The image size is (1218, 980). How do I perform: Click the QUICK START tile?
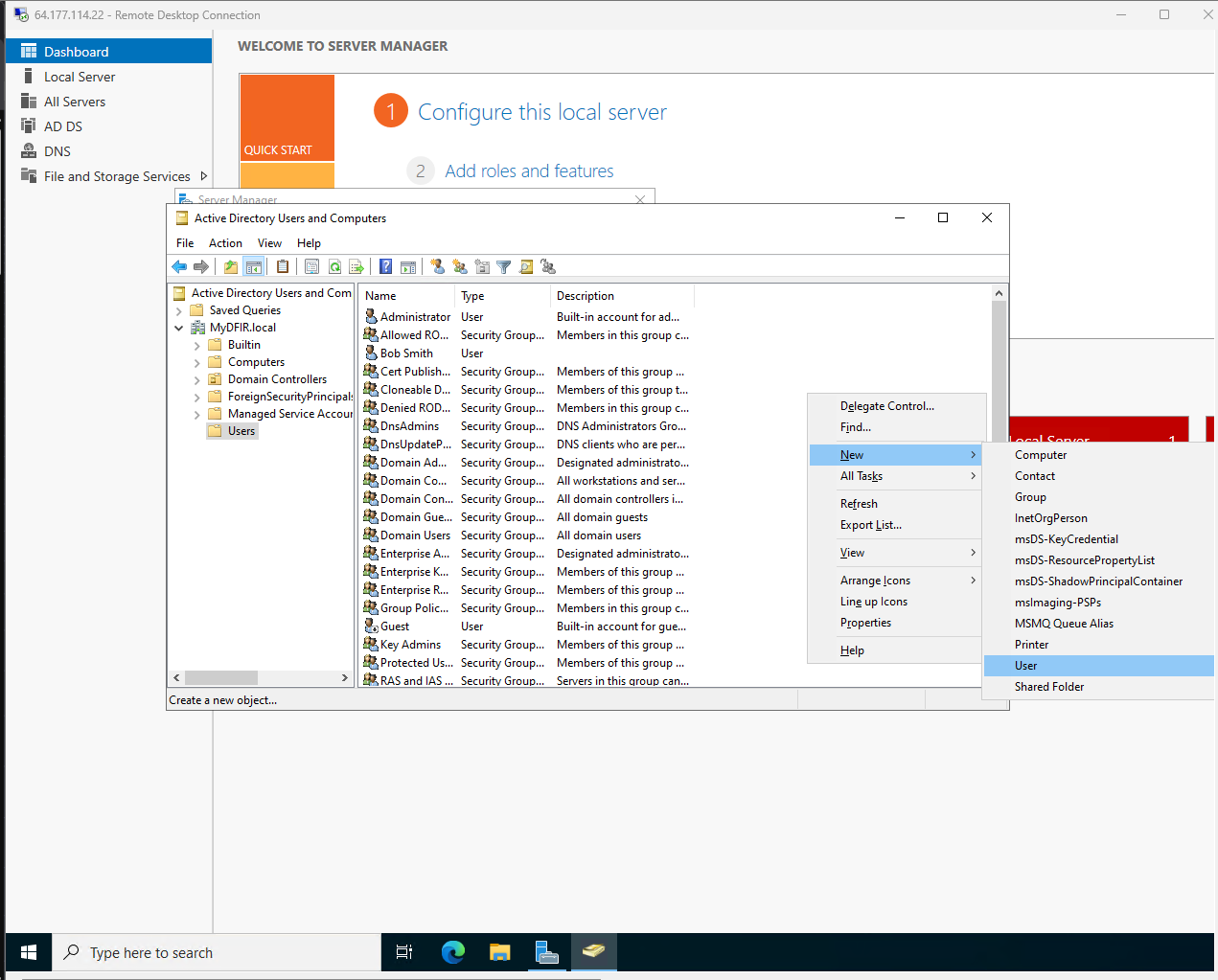click(x=287, y=118)
